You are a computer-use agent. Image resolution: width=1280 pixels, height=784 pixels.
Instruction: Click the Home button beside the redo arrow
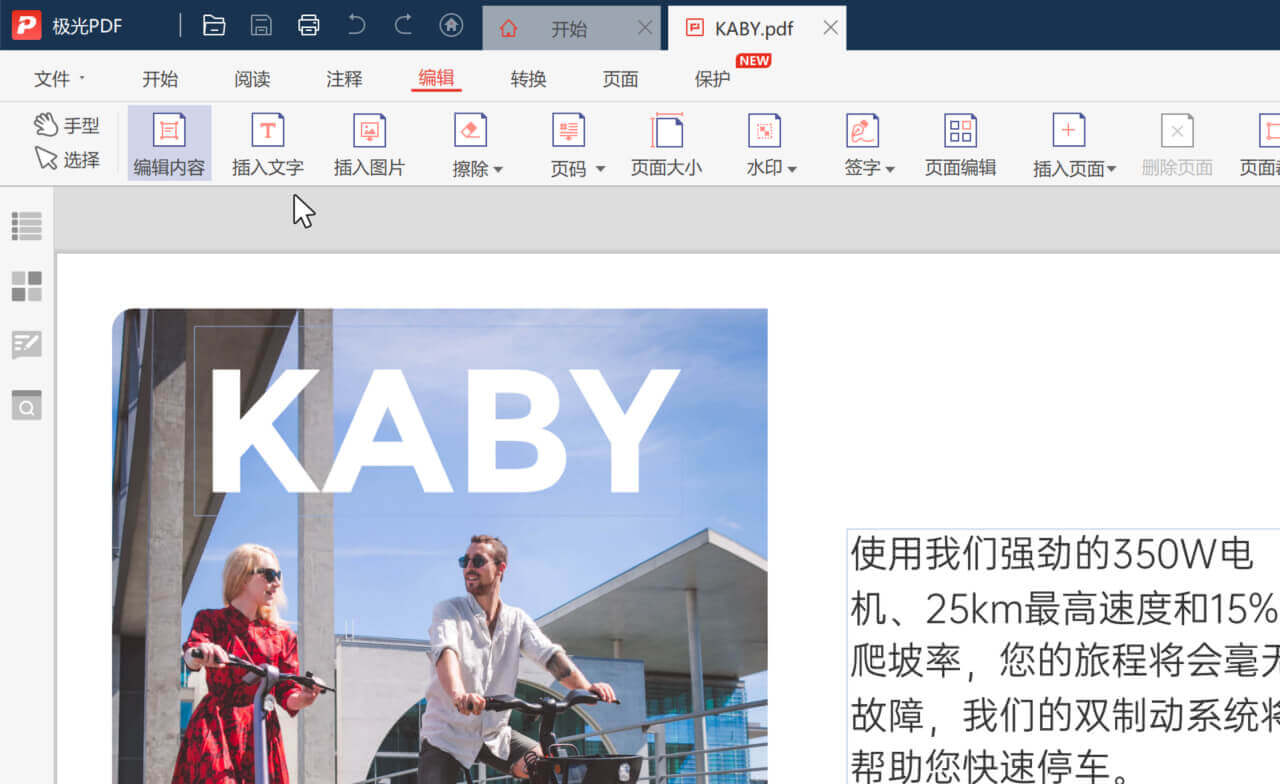tap(451, 25)
